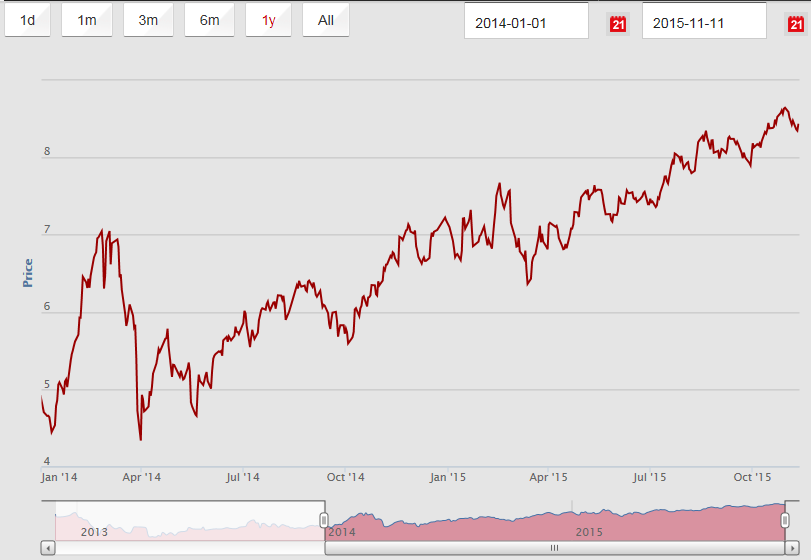Select the 1d zoom range
Viewport: 811px width, 560px height.
(27, 20)
